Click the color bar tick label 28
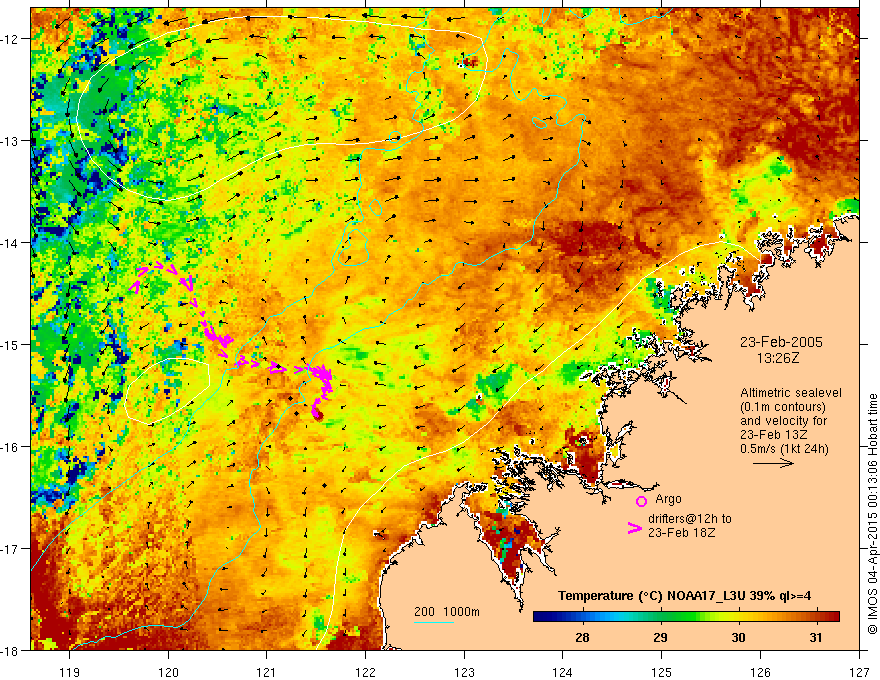The image size is (880, 680). 582,637
